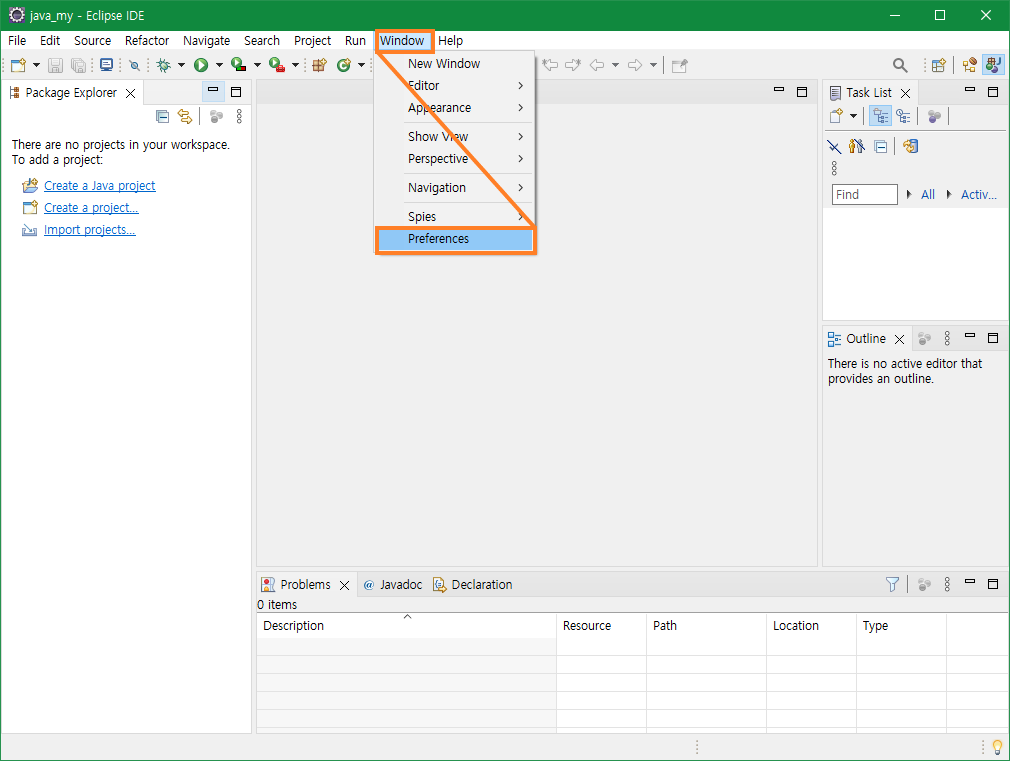Image resolution: width=1010 pixels, height=761 pixels.
Task: Maximize the Package Explorer view
Action: pos(236,92)
